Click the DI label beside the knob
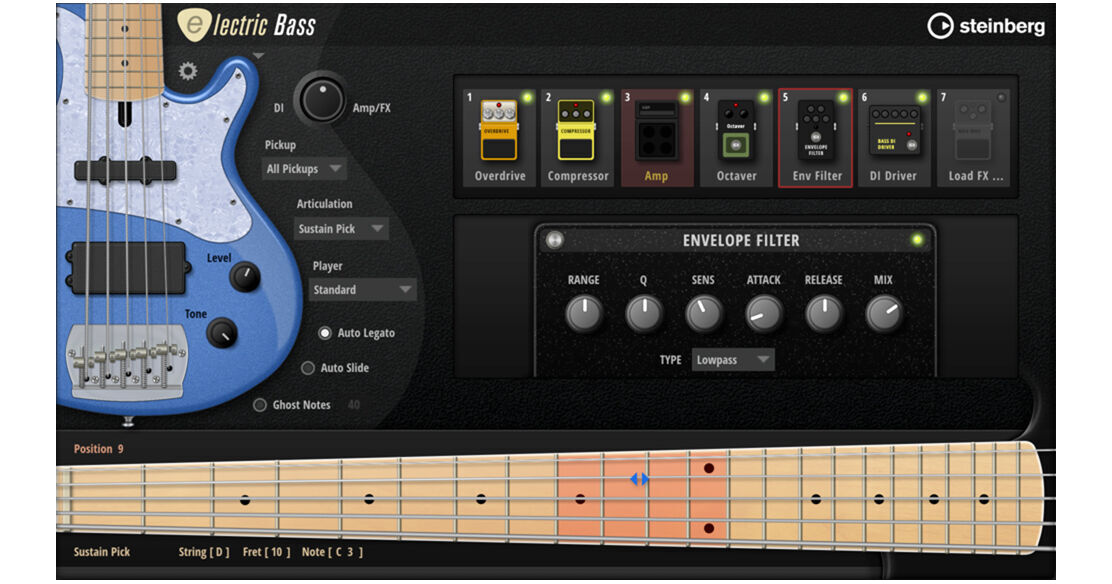This screenshot has width=1112, height=584. tap(279, 108)
